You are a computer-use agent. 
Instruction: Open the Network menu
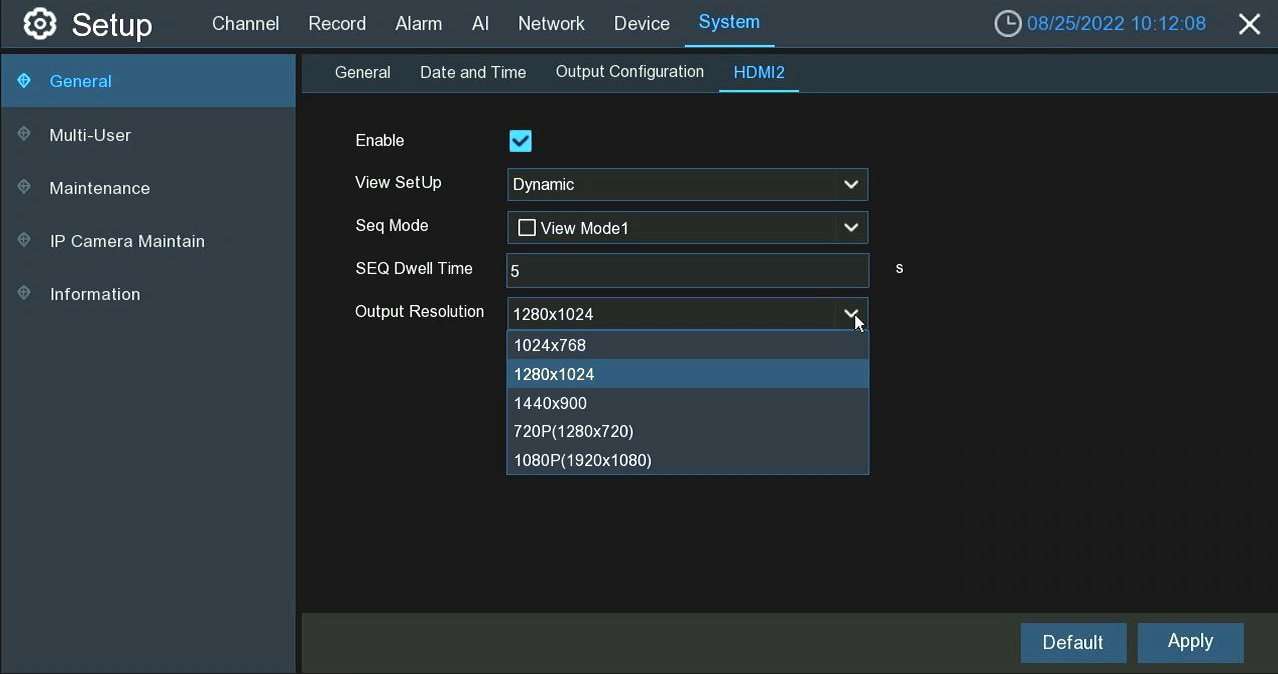pos(551,24)
